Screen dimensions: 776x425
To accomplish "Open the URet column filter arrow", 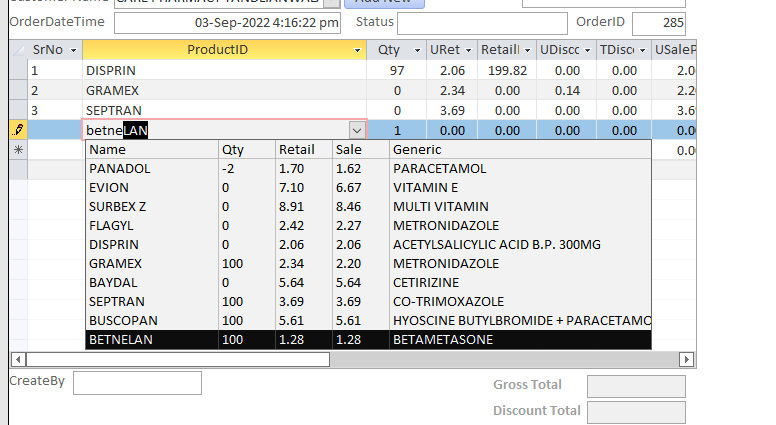I will coord(468,50).
